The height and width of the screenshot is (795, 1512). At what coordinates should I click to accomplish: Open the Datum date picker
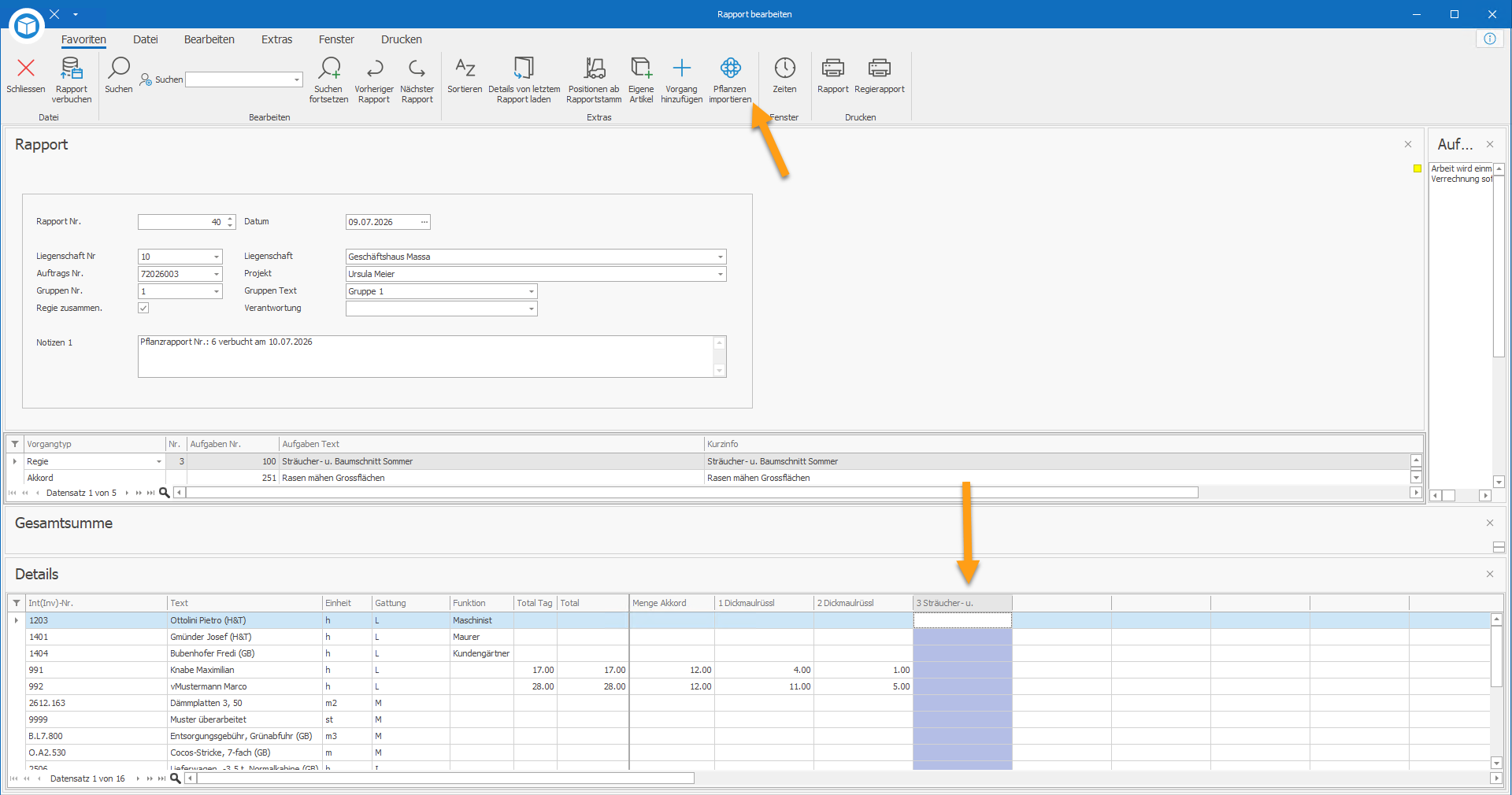(424, 222)
